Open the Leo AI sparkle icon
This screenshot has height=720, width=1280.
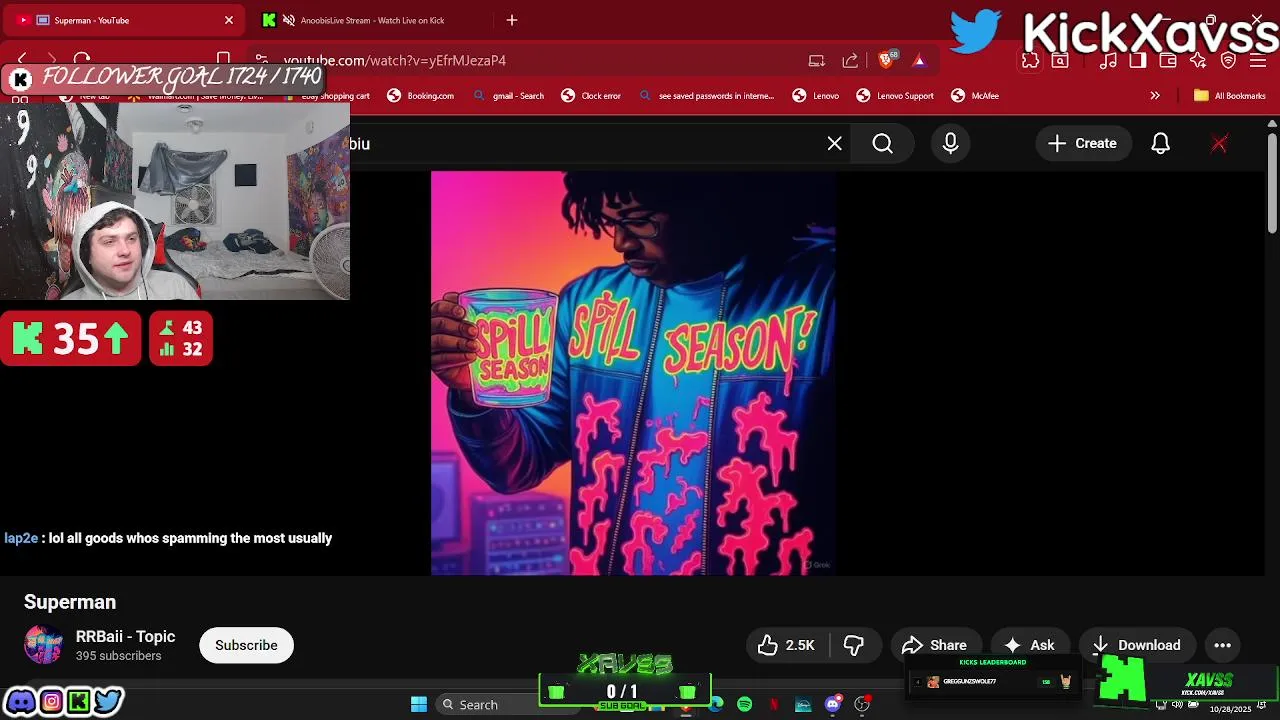pyautogui.click(x=1198, y=60)
